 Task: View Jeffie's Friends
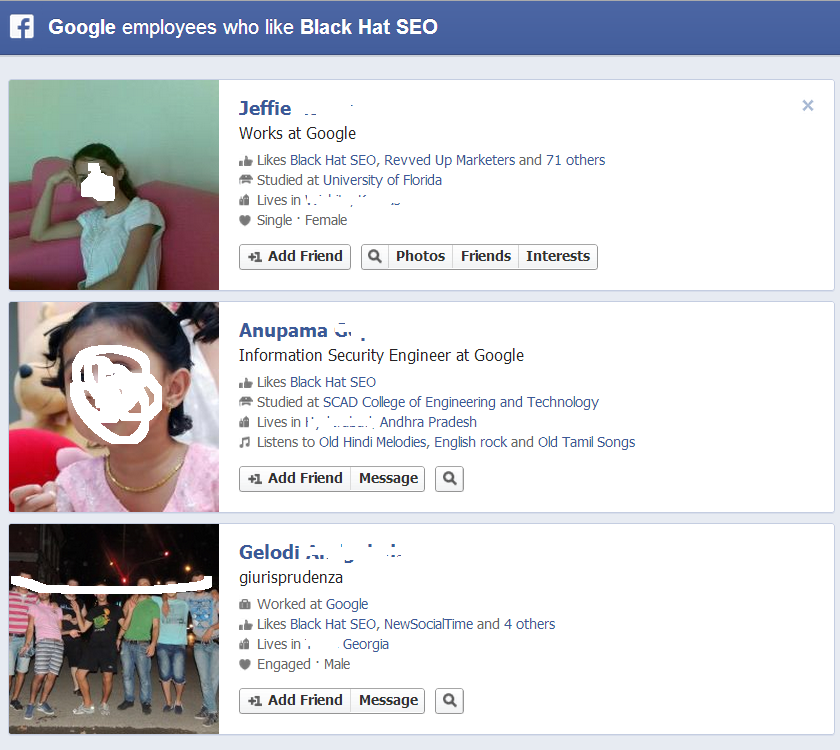(486, 257)
